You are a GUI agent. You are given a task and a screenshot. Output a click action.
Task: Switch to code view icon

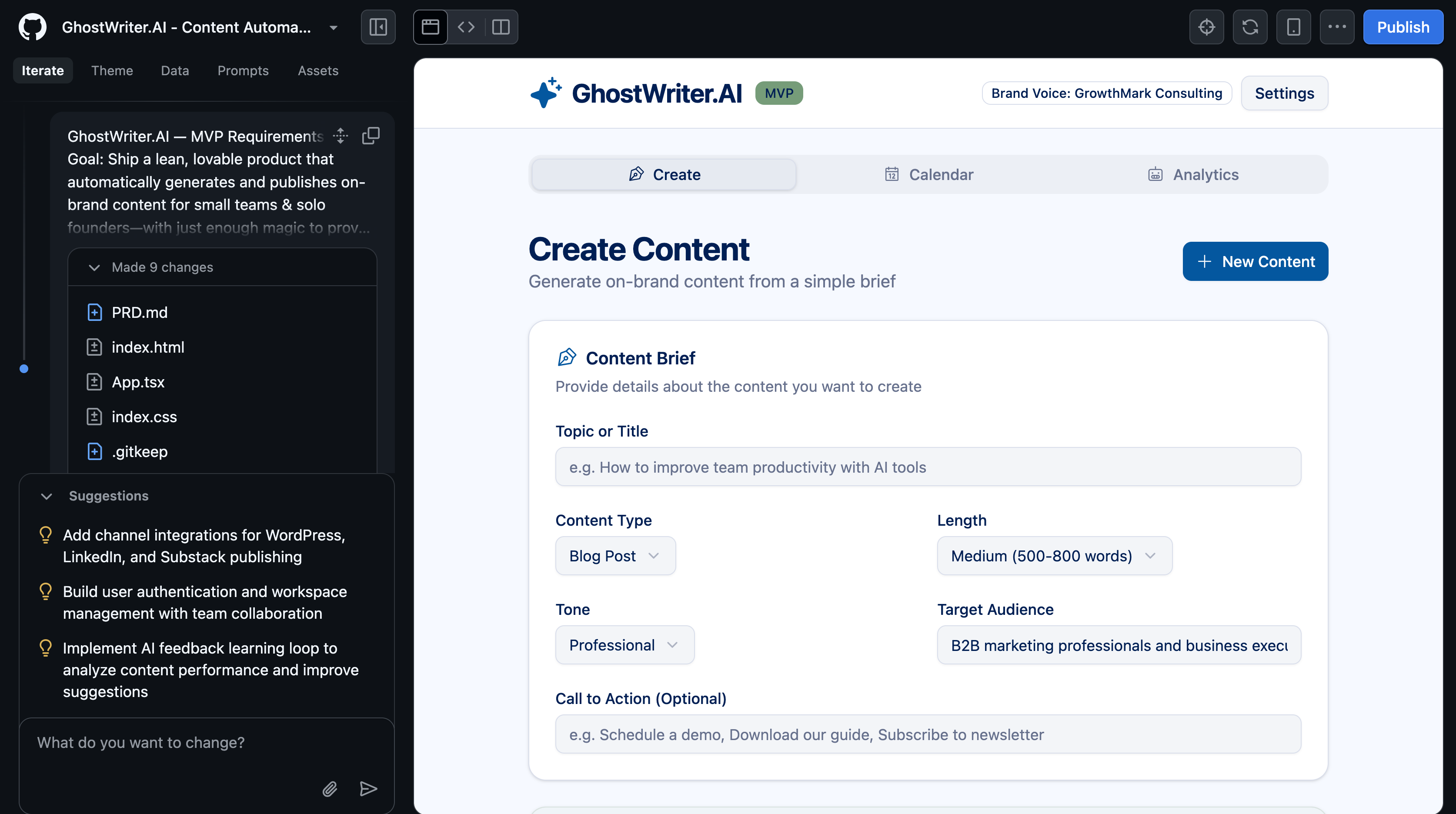[466, 27]
